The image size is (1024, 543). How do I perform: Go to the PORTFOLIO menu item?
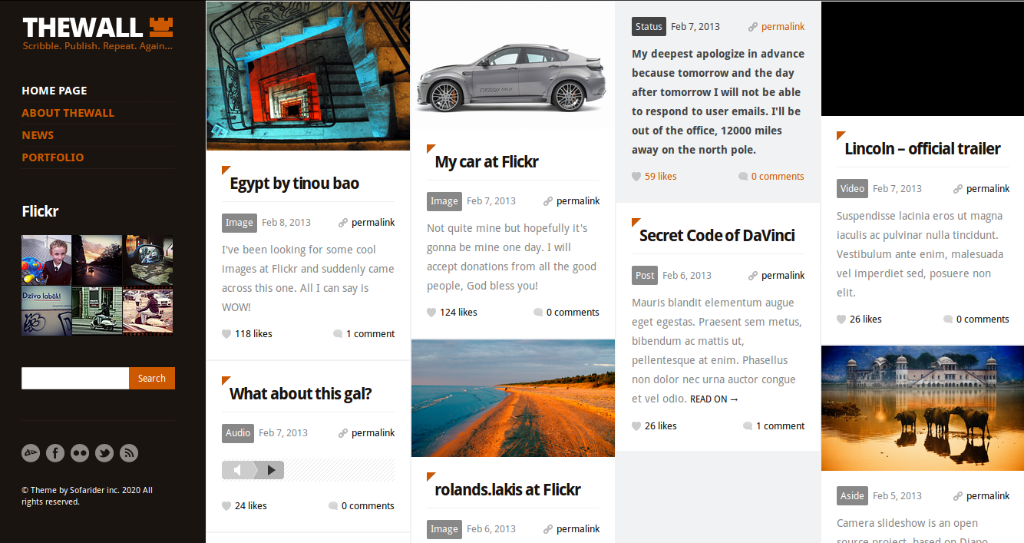click(x=53, y=157)
